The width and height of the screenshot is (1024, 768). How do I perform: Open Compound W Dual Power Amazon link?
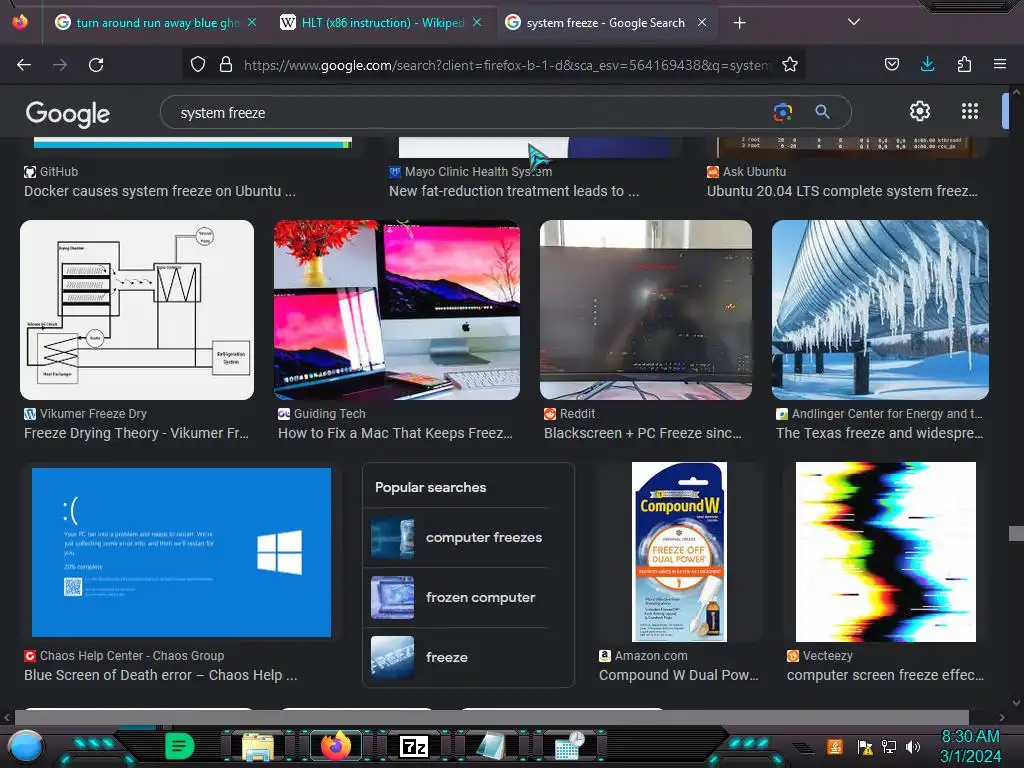679,675
